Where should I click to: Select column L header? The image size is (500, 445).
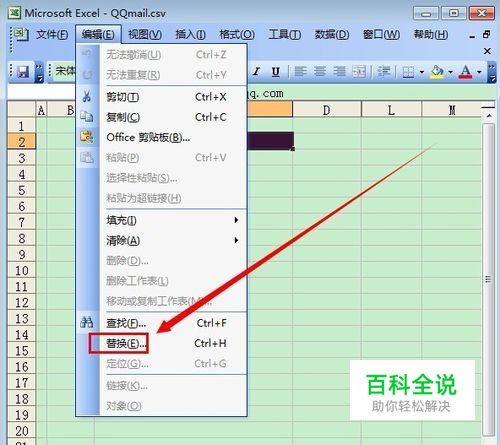[391, 110]
